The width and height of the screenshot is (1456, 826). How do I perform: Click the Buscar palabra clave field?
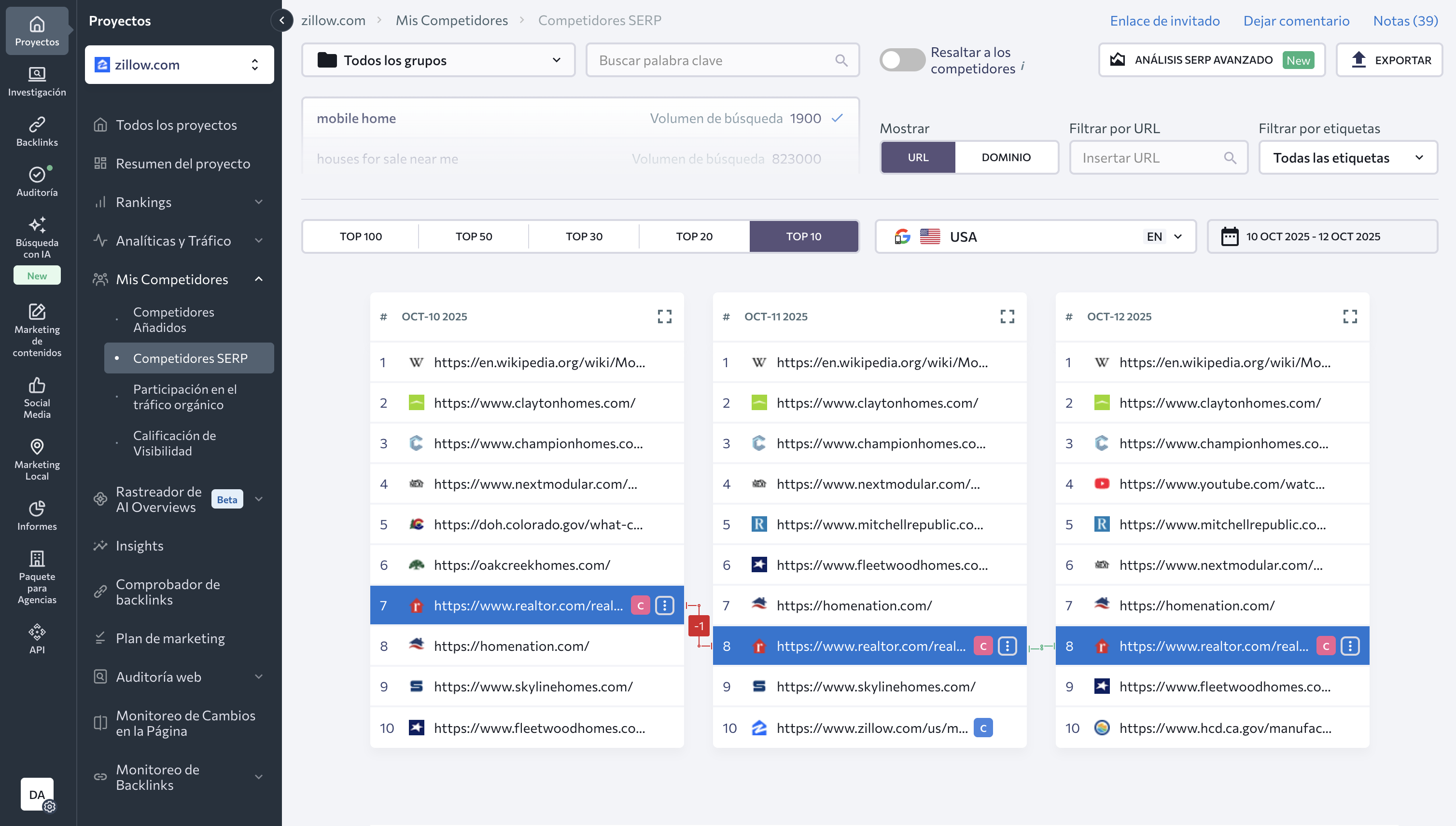pyautogui.click(x=715, y=60)
